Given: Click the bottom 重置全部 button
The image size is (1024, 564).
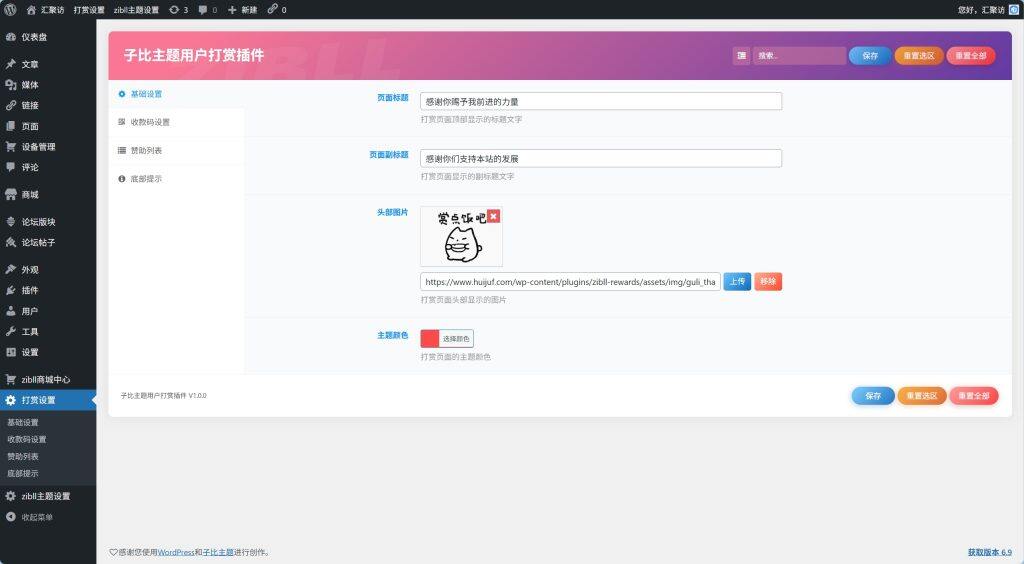Looking at the screenshot, I should click(x=974, y=396).
